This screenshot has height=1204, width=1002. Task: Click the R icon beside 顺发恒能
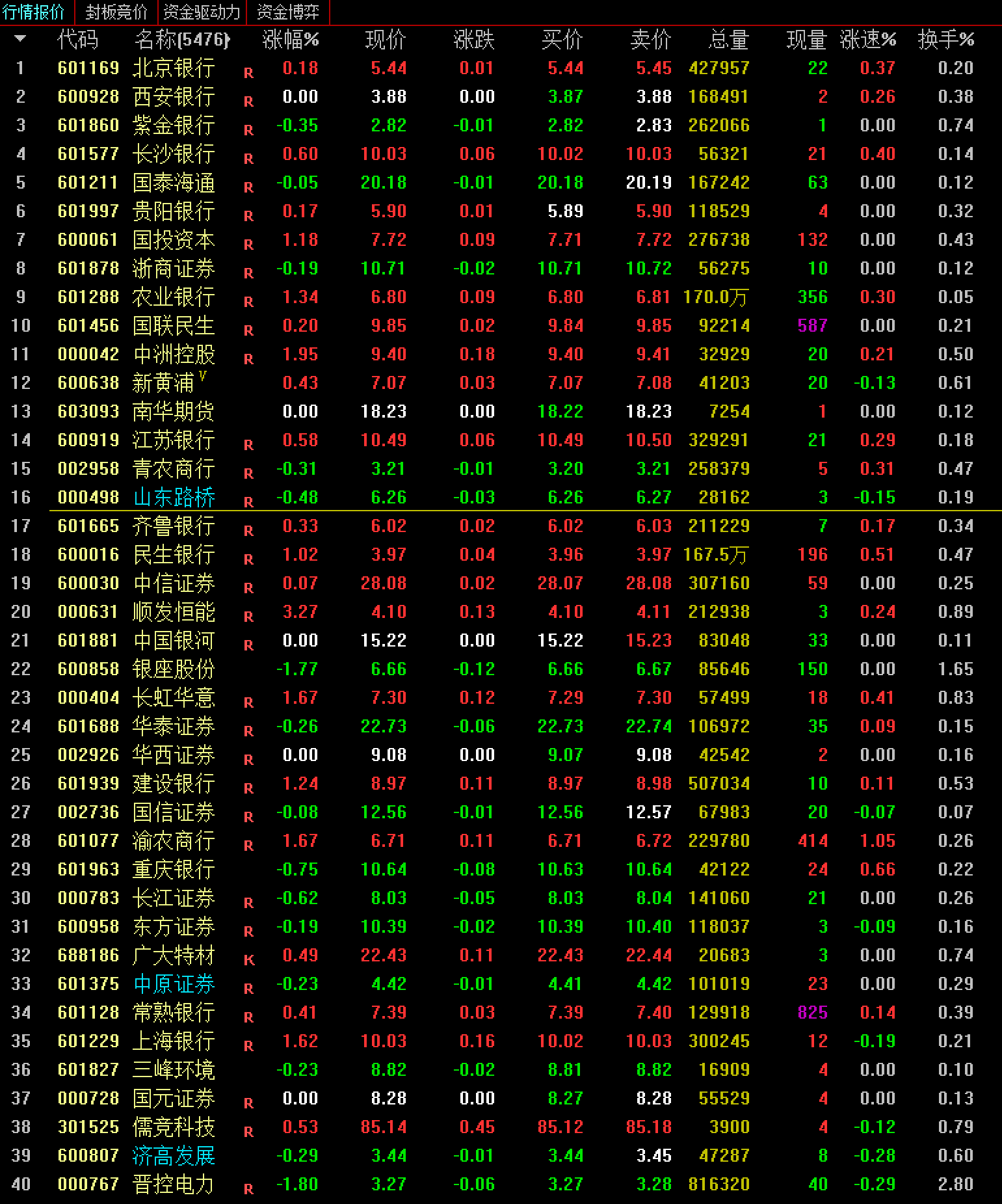tap(248, 617)
